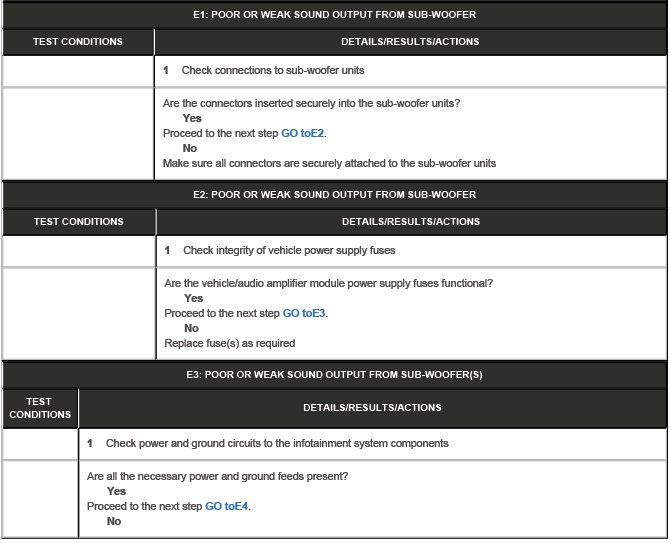
Task: Click question about amplifier module fuses functional
Action: [328, 283]
